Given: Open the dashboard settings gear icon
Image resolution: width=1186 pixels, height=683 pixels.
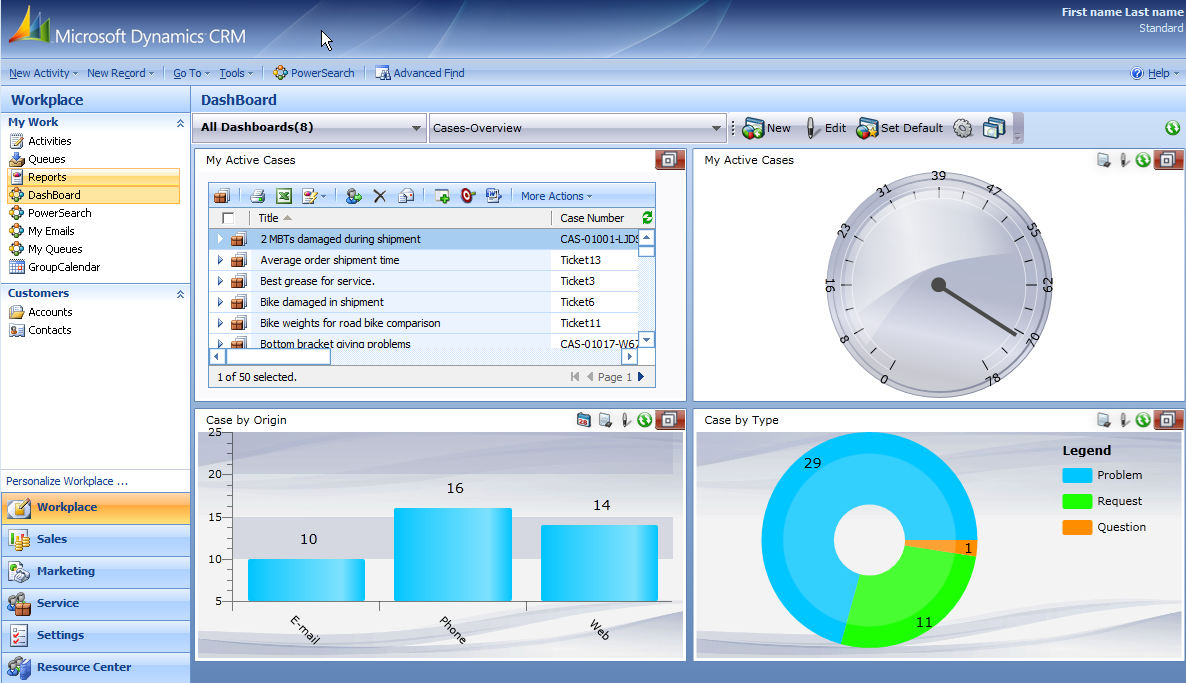Looking at the screenshot, I should click(962, 128).
